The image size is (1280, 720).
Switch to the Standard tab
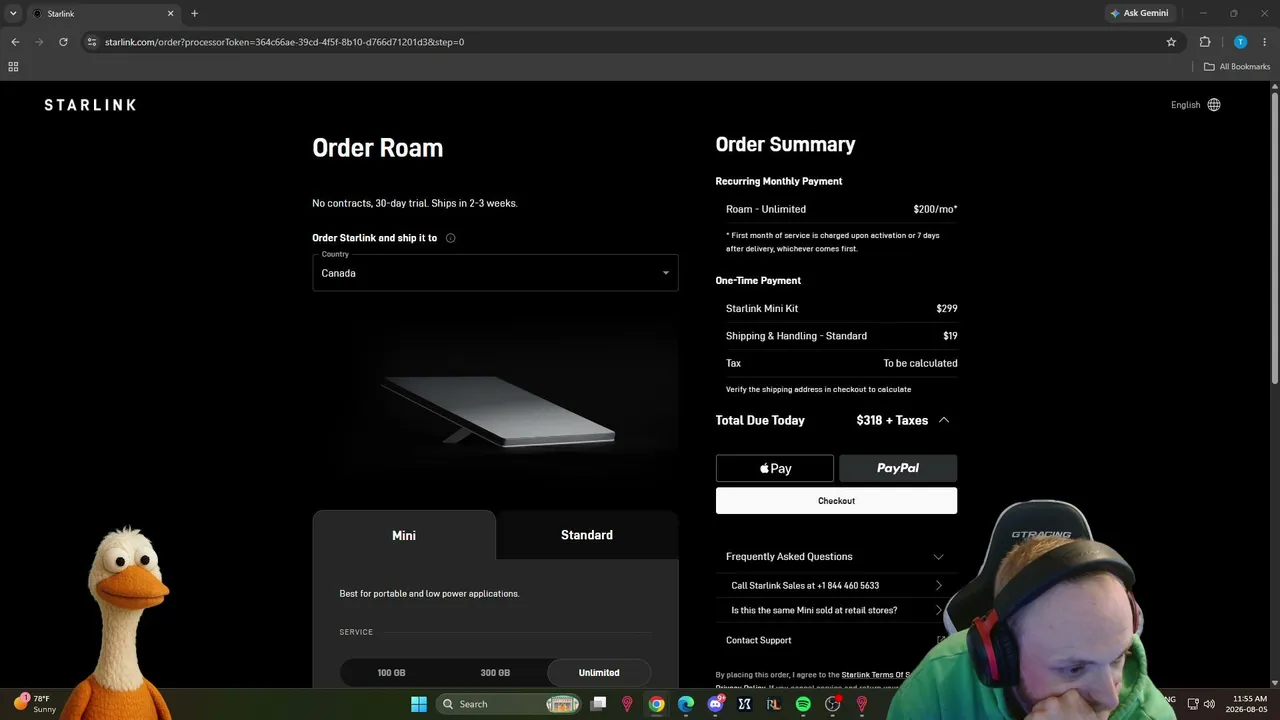[587, 535]
